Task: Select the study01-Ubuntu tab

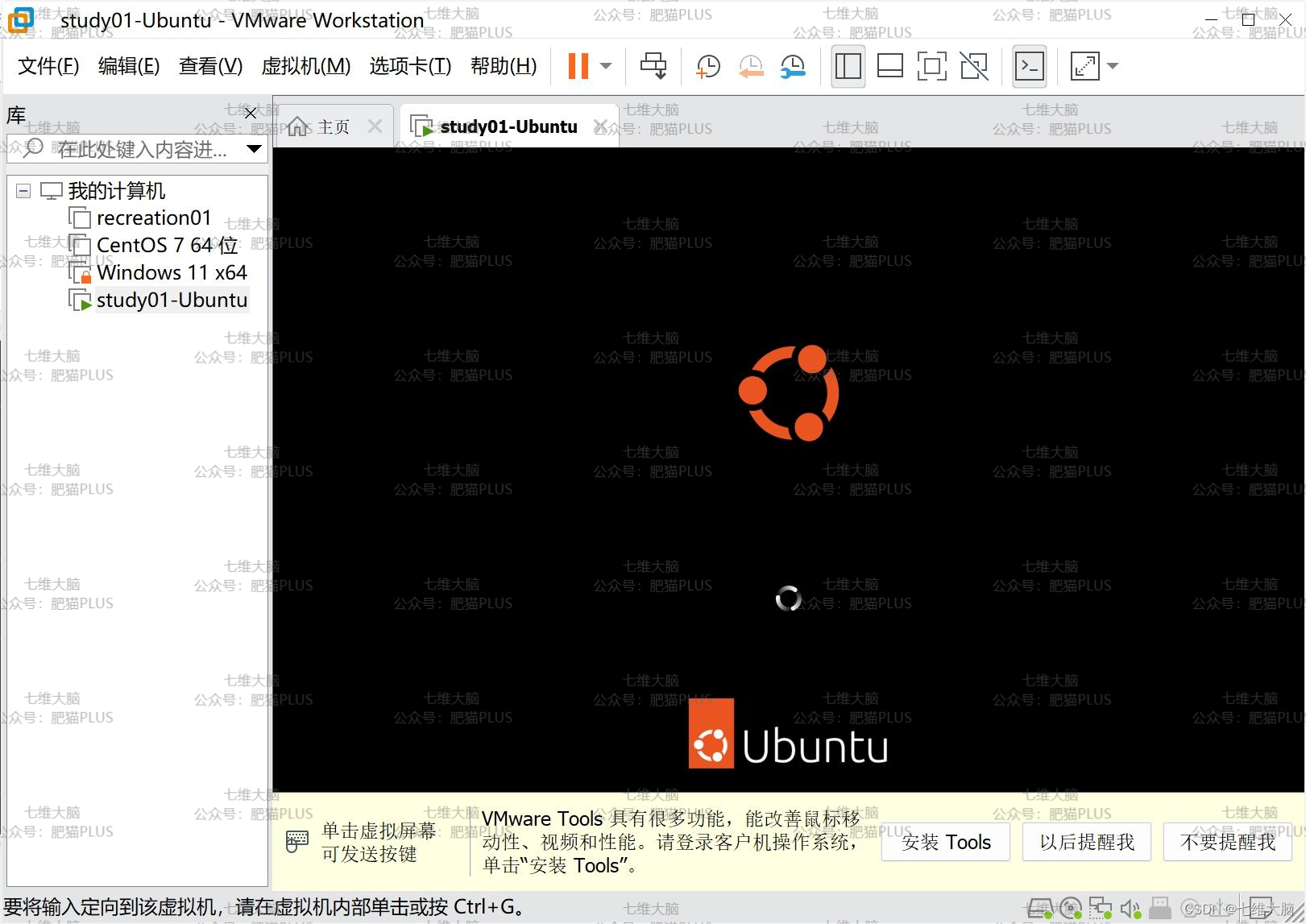Action: [508, 126]
